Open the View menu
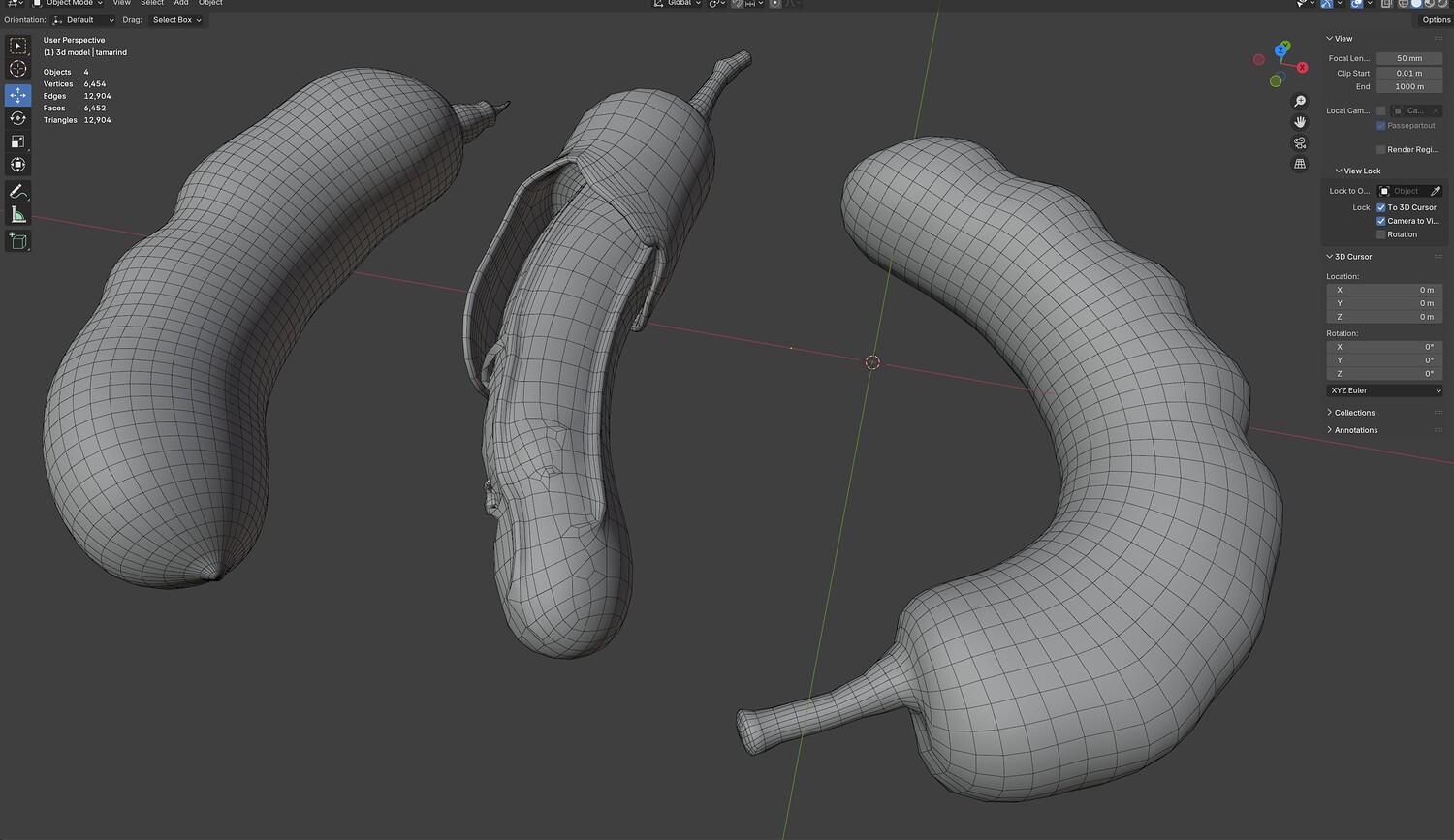This screenshot has height=840, width=1454. (121, 4)
